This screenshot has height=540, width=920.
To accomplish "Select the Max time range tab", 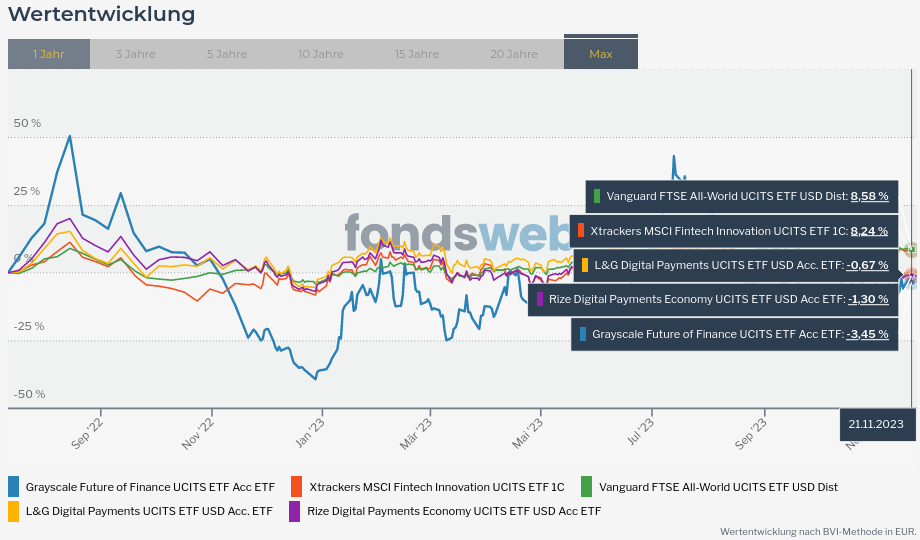I will [601, 54].
